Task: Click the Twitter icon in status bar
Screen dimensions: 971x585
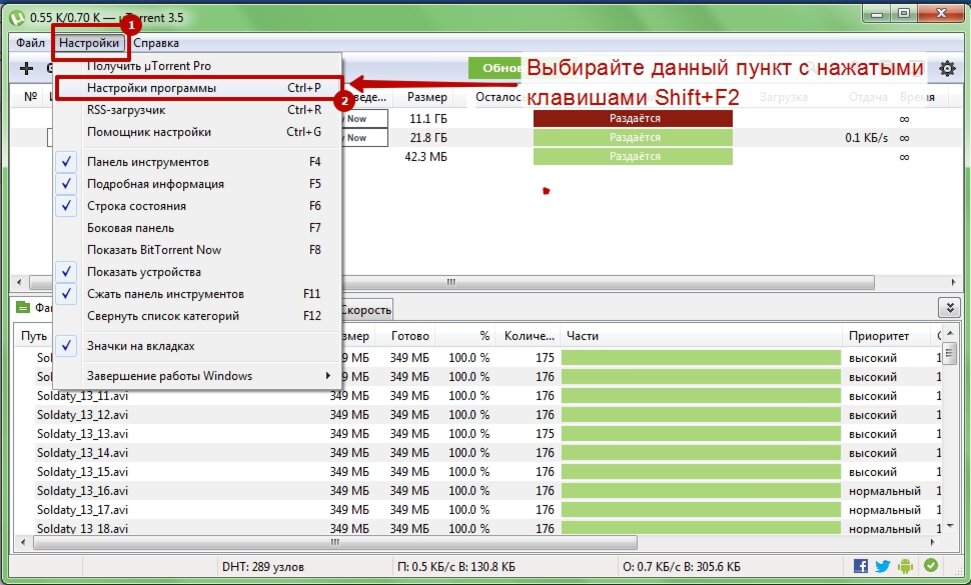Action: pyautogui.click(x=882, y=565)
